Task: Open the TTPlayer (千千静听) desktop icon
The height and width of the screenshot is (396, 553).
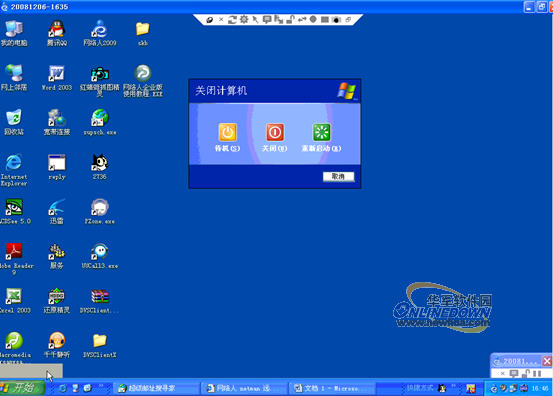Action: (x=57, y=345)
